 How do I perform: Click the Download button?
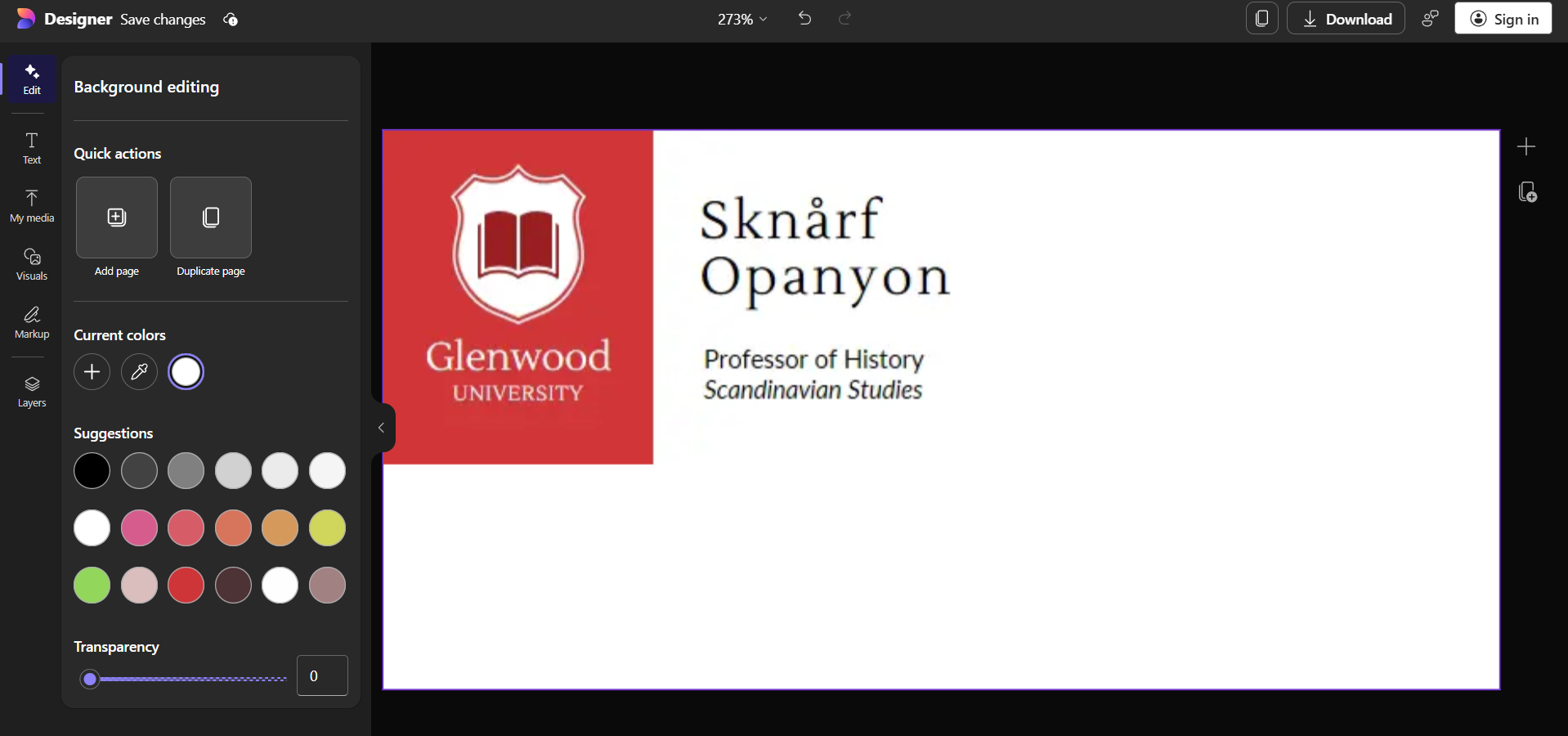tap(1346, 19)
